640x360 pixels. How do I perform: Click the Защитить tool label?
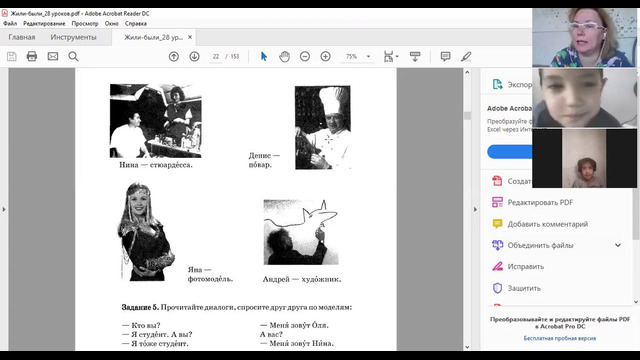(524, 288)
